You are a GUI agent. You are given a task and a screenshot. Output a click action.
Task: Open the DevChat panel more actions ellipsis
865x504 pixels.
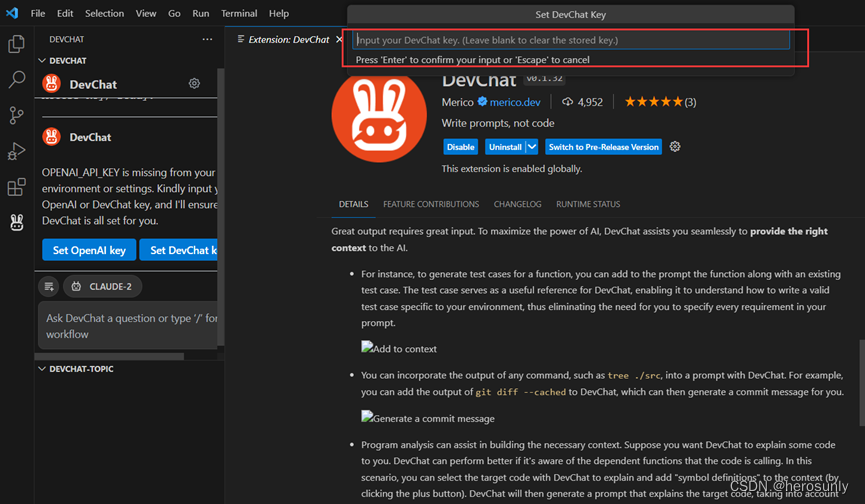tap(207, 39)
